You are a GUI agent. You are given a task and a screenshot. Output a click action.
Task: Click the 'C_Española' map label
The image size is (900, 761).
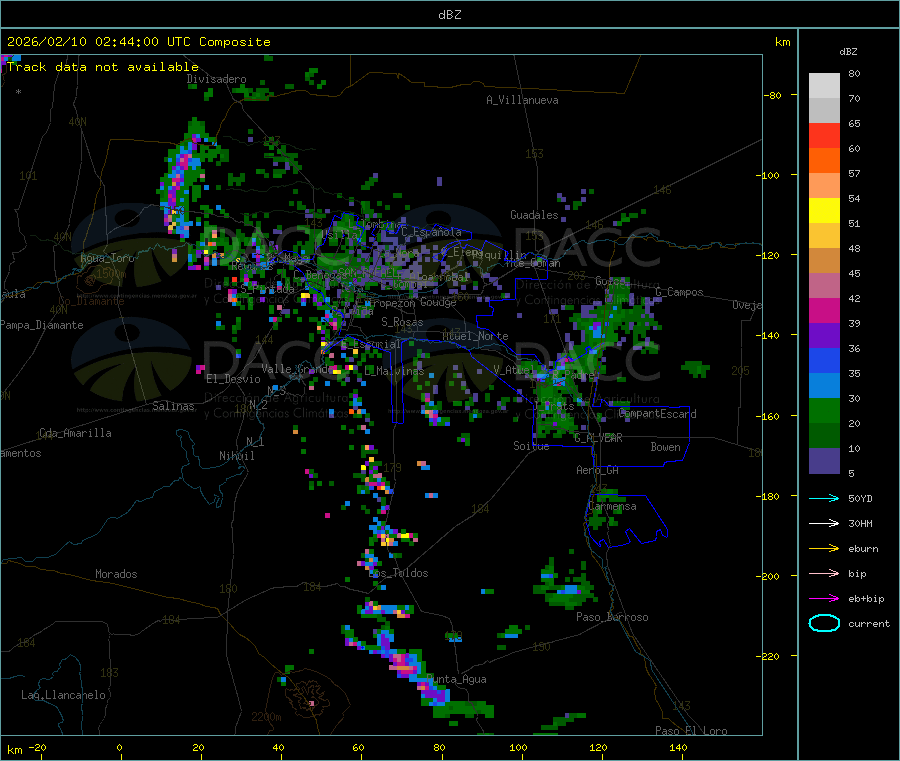coord(431,232)
